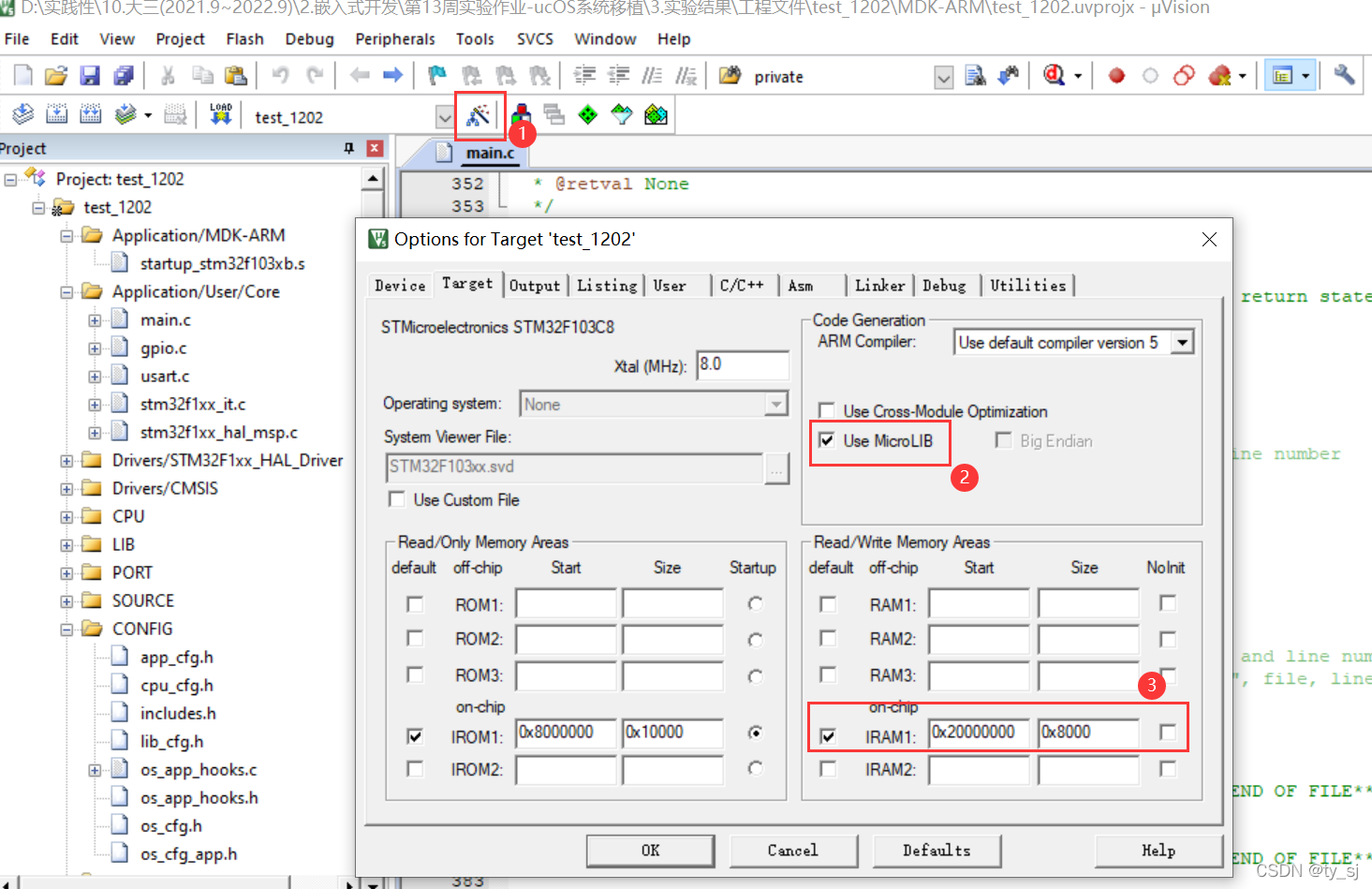Image resolution: width=1372 pixels, height=889 pixels.
Task: Click the Translate file icon
Action: coord(22,115)
